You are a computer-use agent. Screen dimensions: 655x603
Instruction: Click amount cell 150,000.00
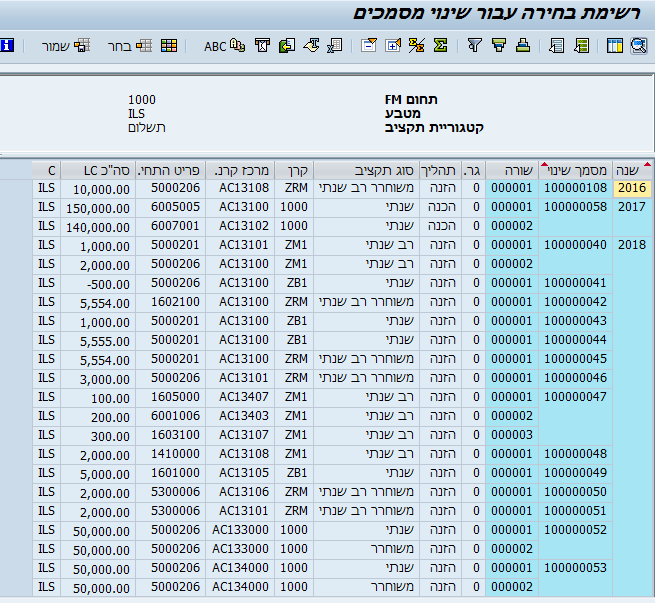[98, 208]
